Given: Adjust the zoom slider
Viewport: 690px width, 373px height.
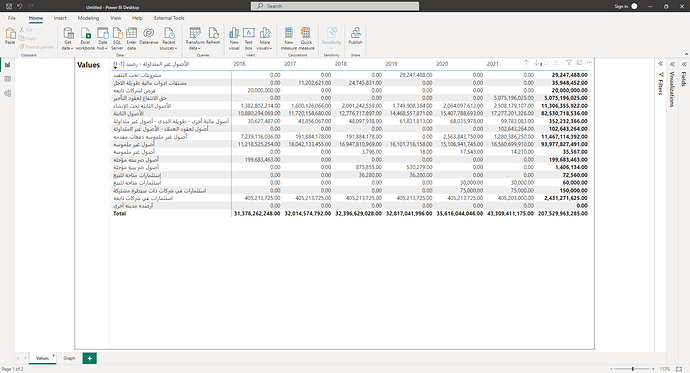Looking at the screenshot, I should pos(633,369).
